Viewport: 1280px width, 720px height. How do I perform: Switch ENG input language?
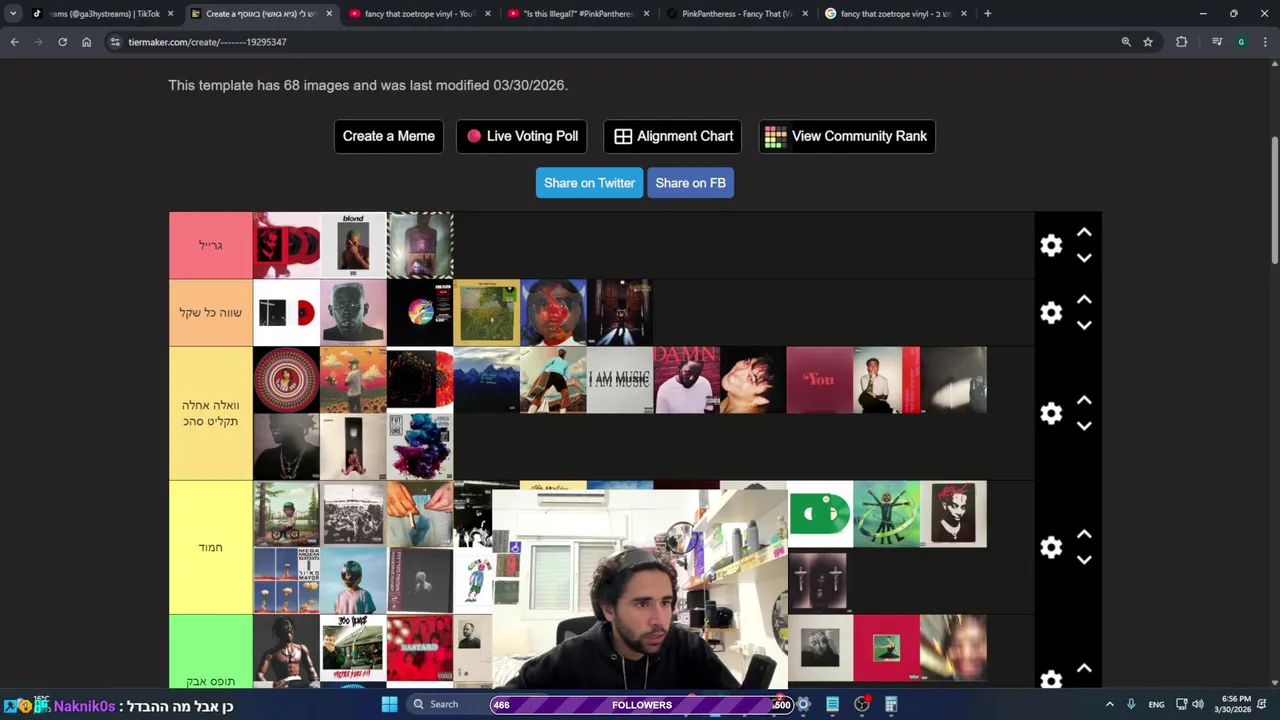1156,705
